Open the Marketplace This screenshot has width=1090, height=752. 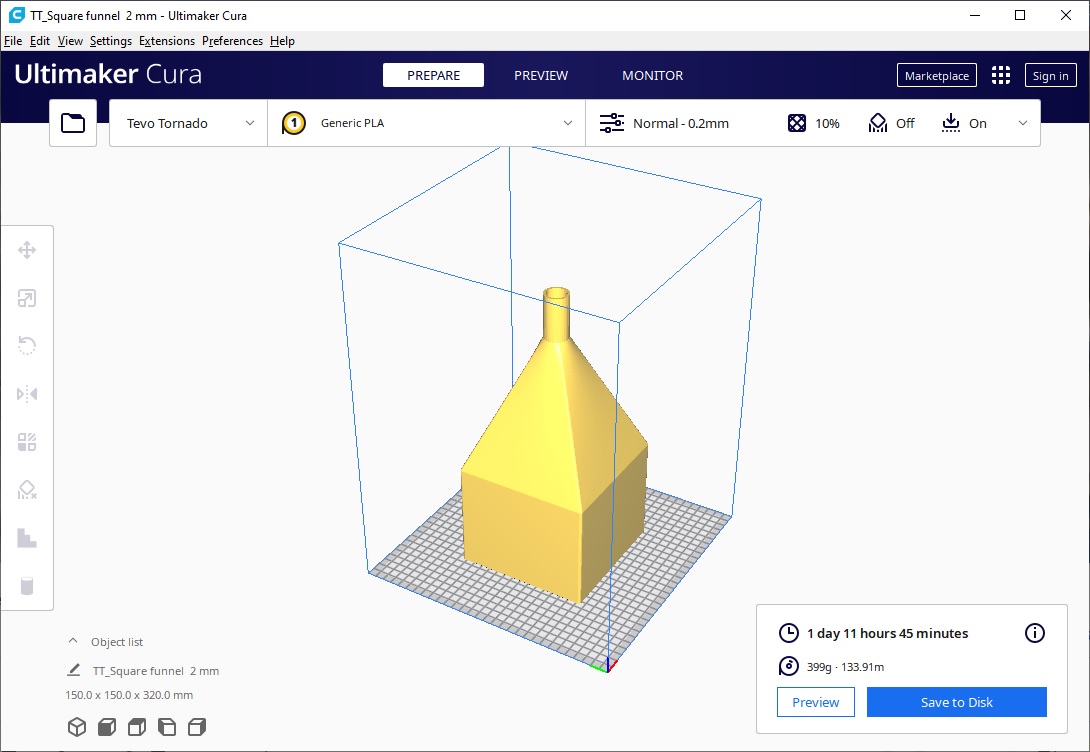click(x=936, y=76)
